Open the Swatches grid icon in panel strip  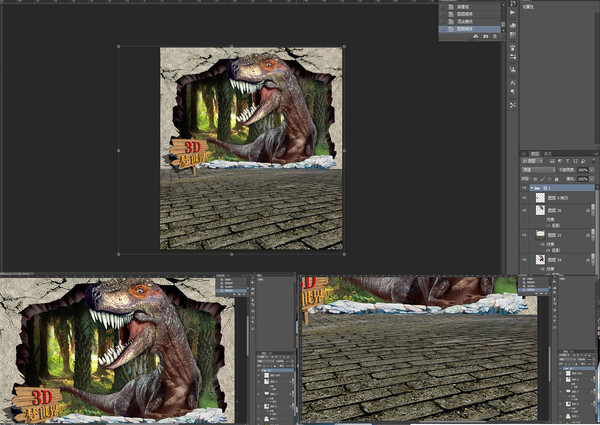coord(512,35)
